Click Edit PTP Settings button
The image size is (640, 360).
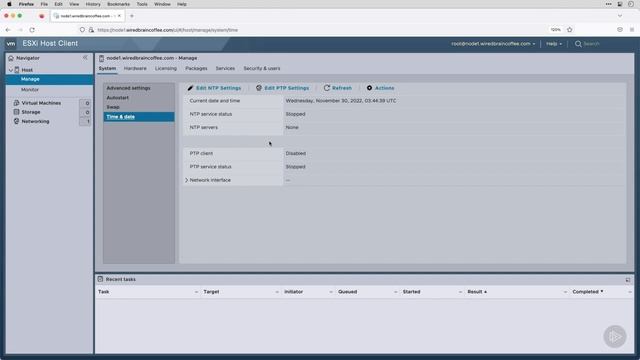tap(282, 88)
